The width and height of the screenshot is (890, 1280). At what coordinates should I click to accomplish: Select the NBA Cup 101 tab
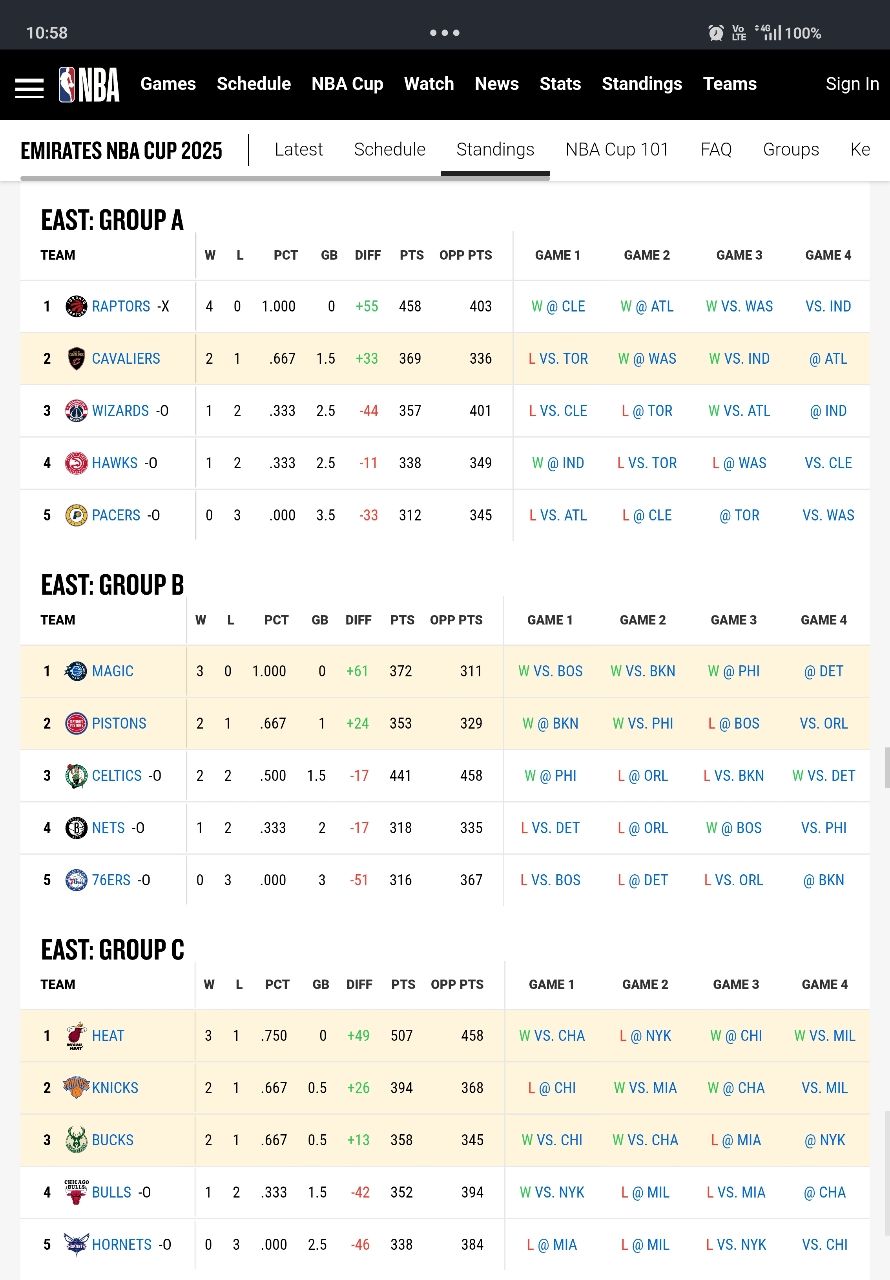click(x=617, y=150)
